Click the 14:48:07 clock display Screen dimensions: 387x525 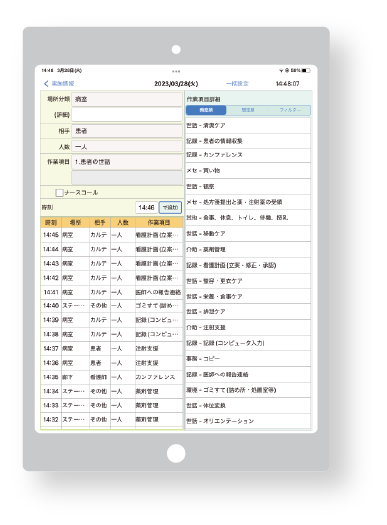click(288, 84)
